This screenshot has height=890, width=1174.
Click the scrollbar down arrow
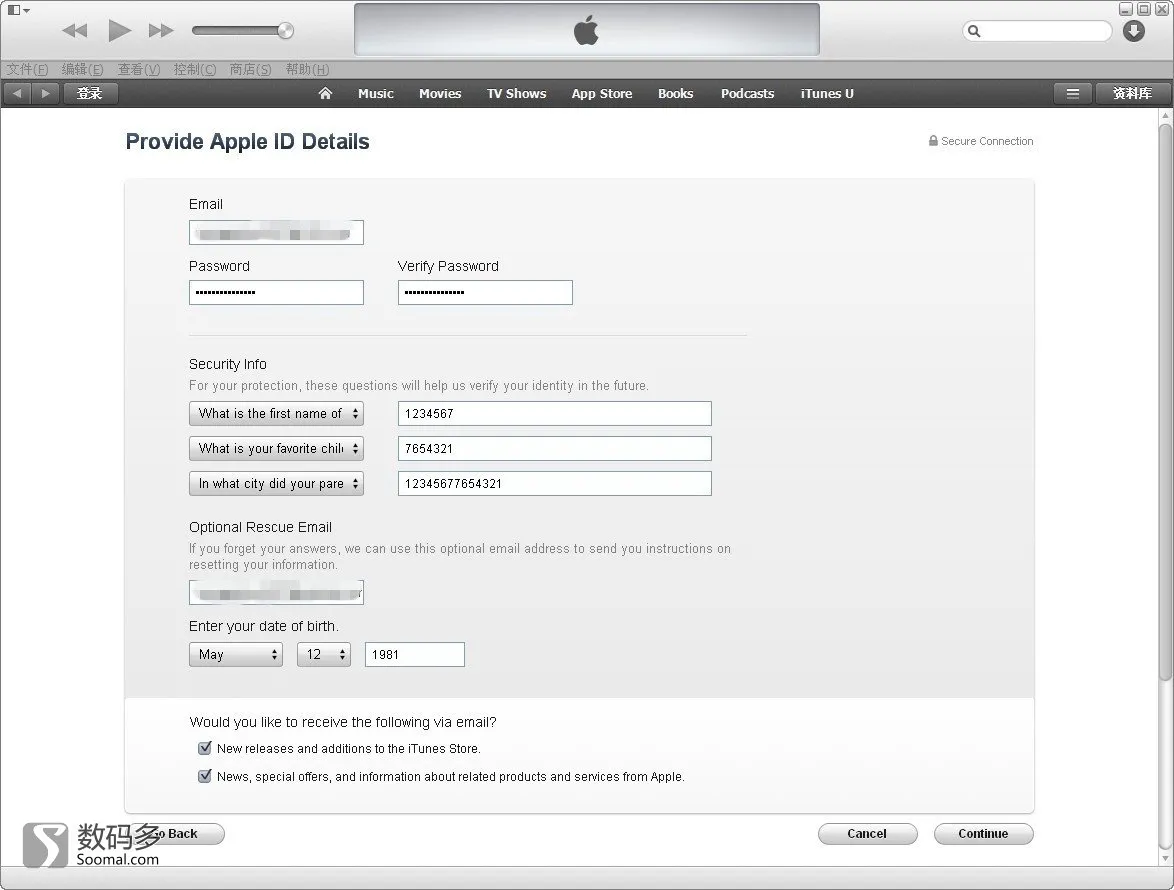pos(1165,859)
